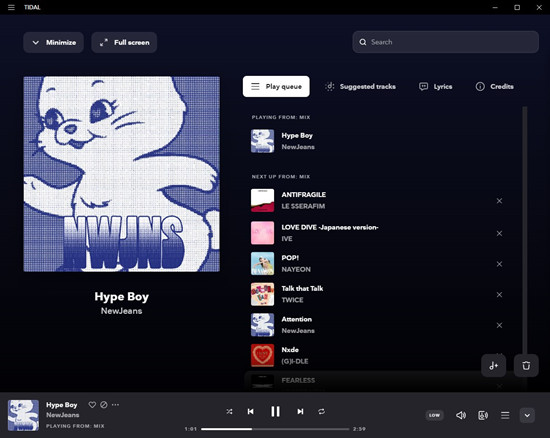The height and width of the screenshot is (438, 550).
Task: Mute the volume speaker icon
Action: click(461, 415)
